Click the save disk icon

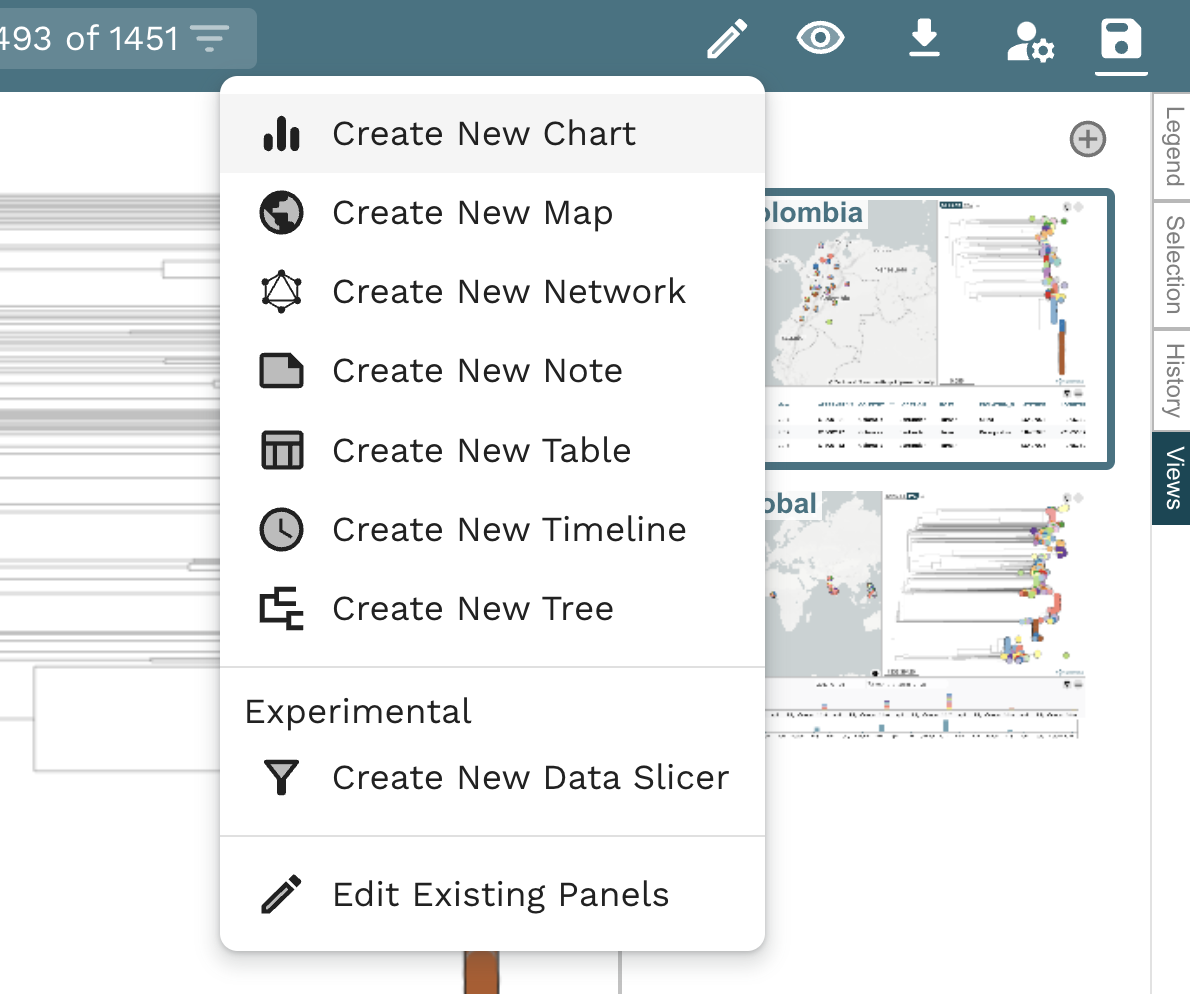point(1121,39)
